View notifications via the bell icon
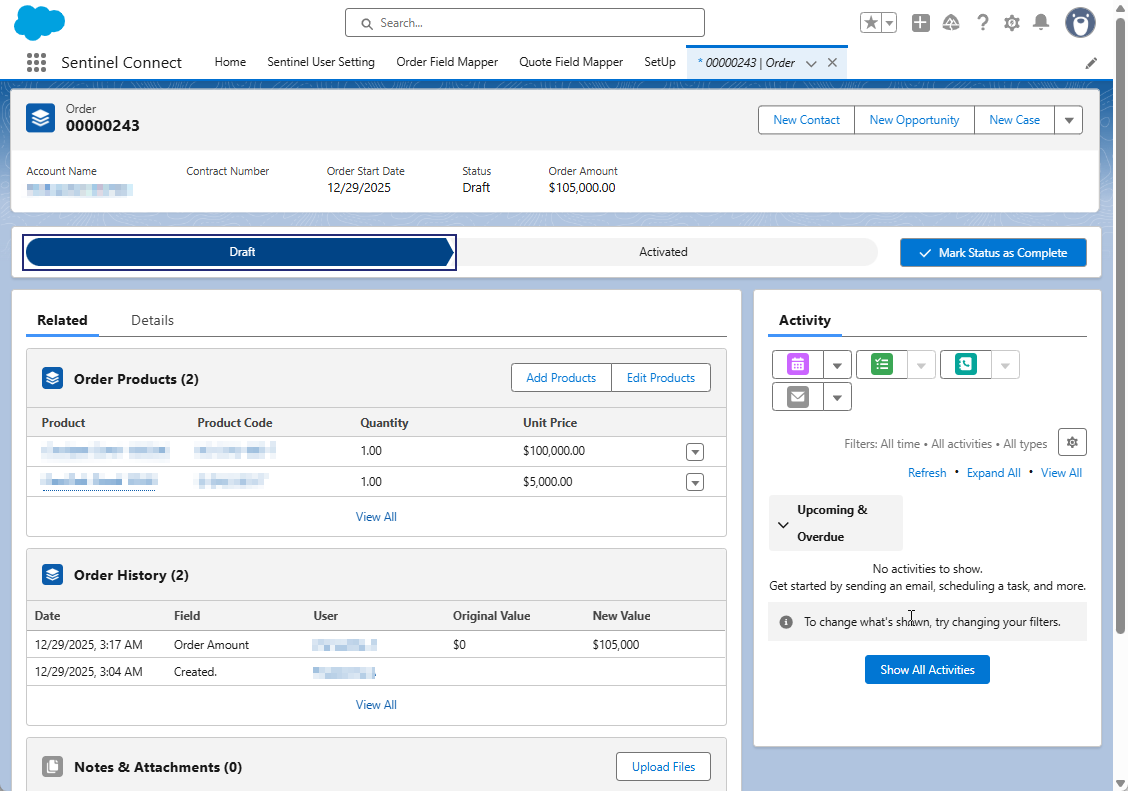1128x791 pixels. (1041, 23)
